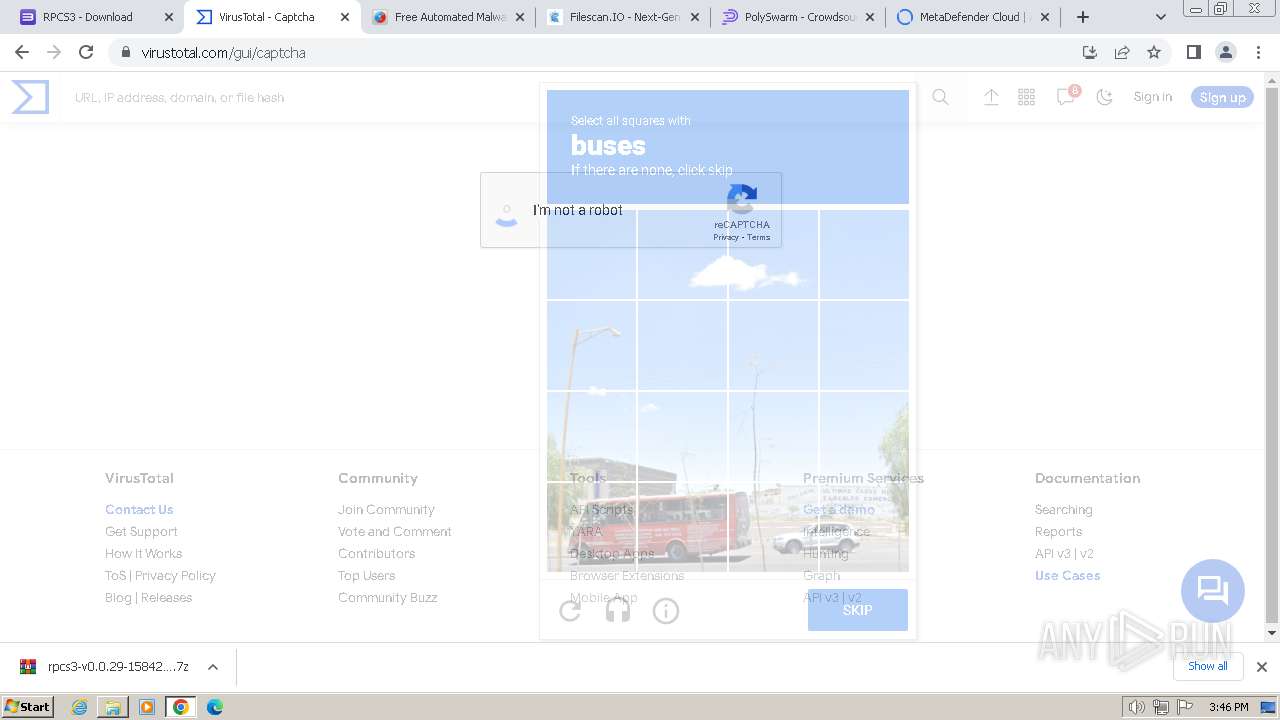
Task: Open Contact Us link
Action: [139, 509]
